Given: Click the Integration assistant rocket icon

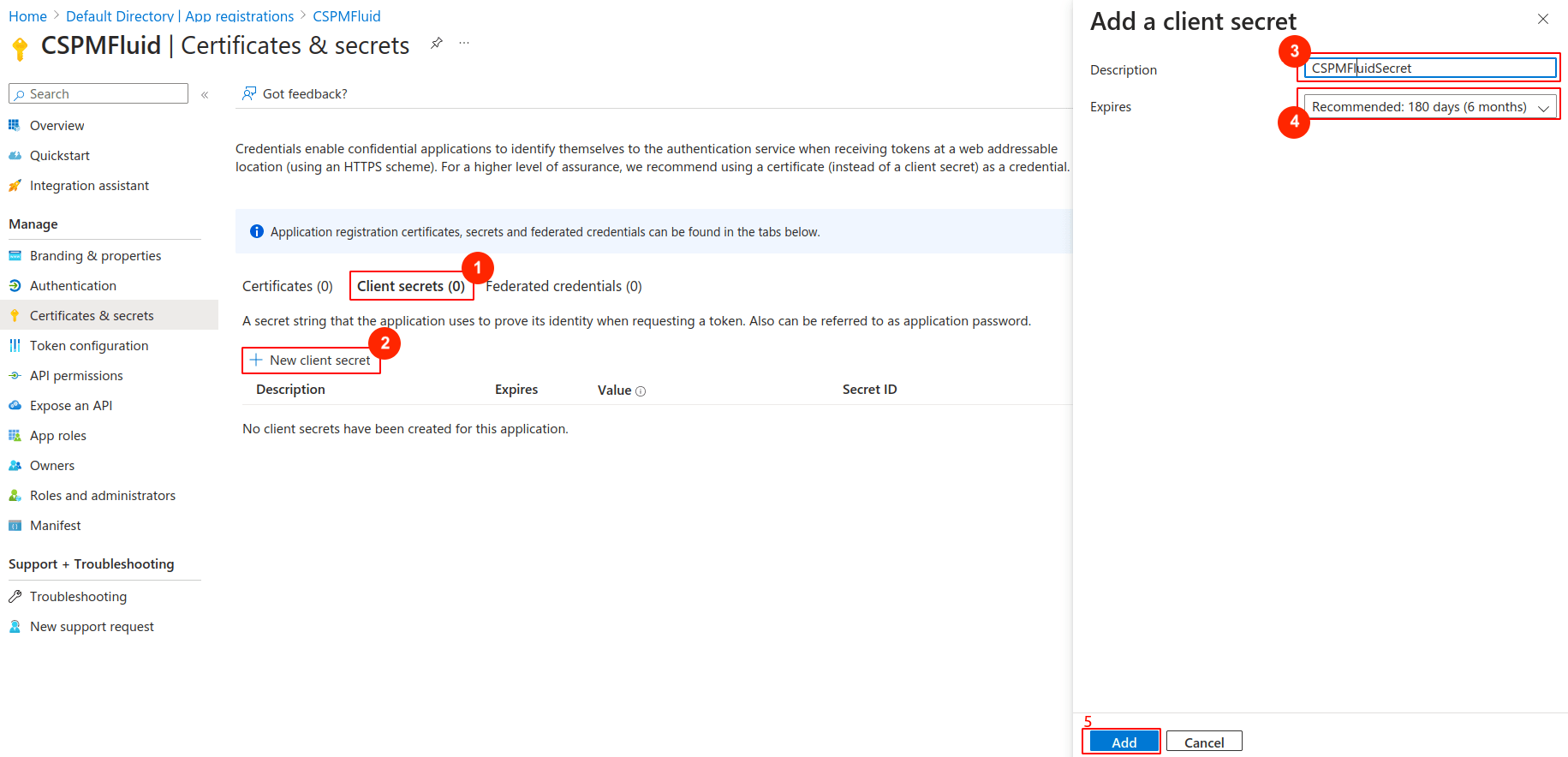Looking at the screenshot, I should (15, 185).
